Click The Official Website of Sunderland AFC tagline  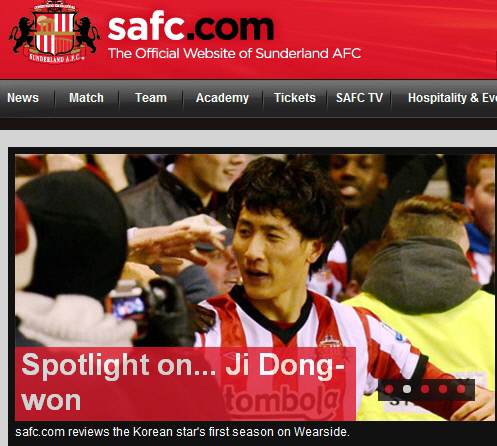pos(235,53)
